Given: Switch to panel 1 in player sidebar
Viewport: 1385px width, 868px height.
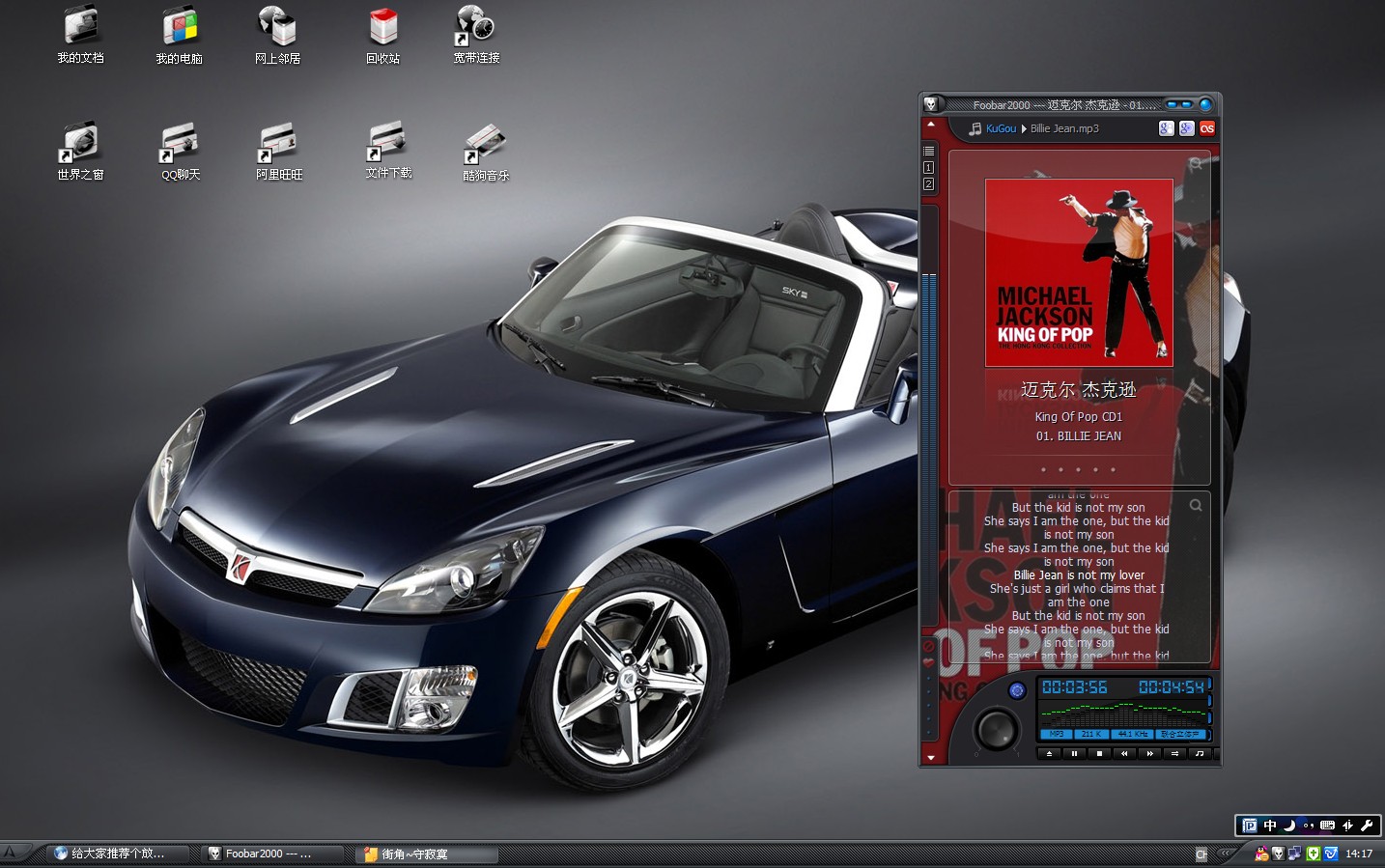Looking at the screenshot, I should (x=928, y=167).
